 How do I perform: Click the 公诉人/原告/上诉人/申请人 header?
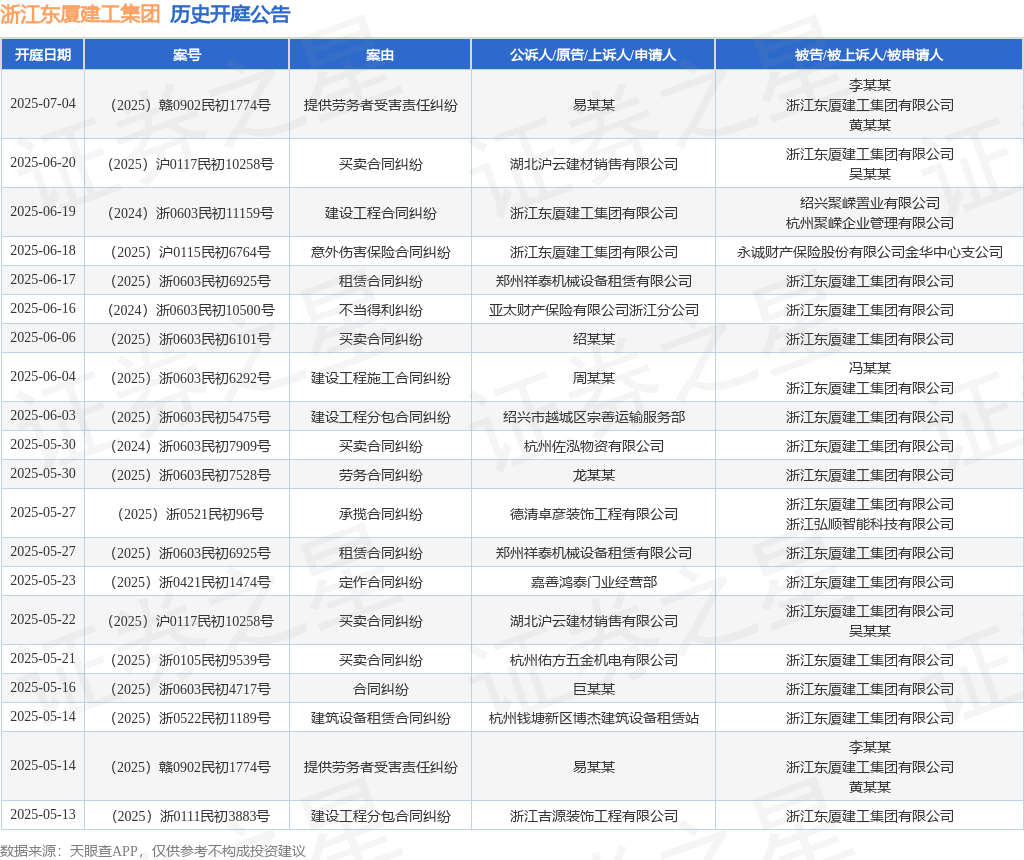[x=593, y=55]
